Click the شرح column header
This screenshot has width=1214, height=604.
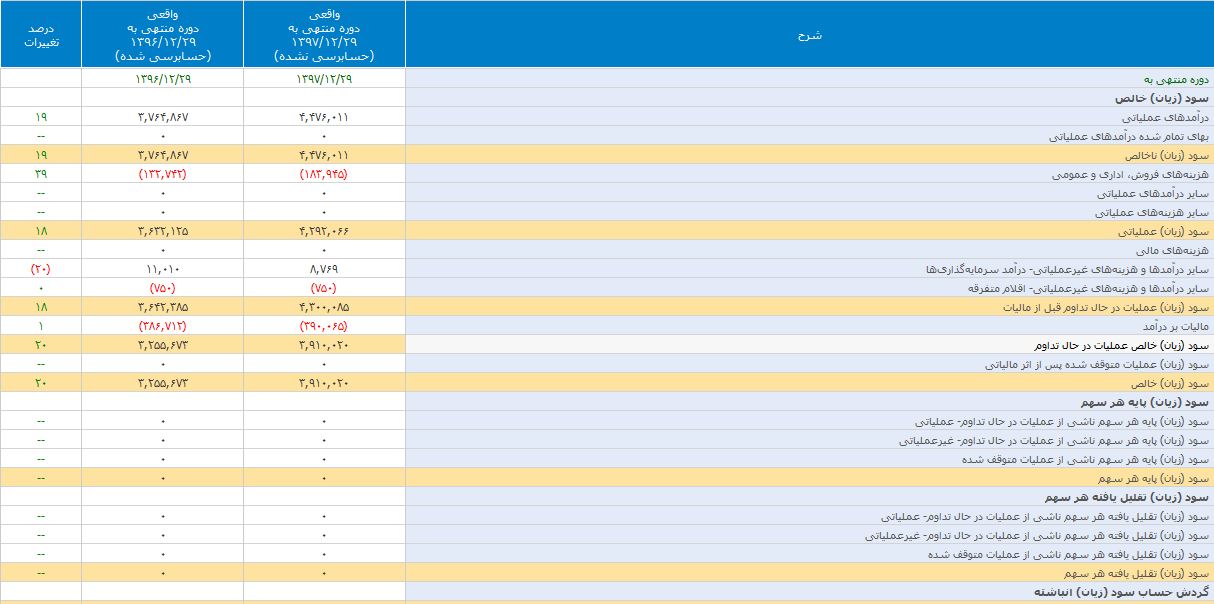click(x=809, y=35)
